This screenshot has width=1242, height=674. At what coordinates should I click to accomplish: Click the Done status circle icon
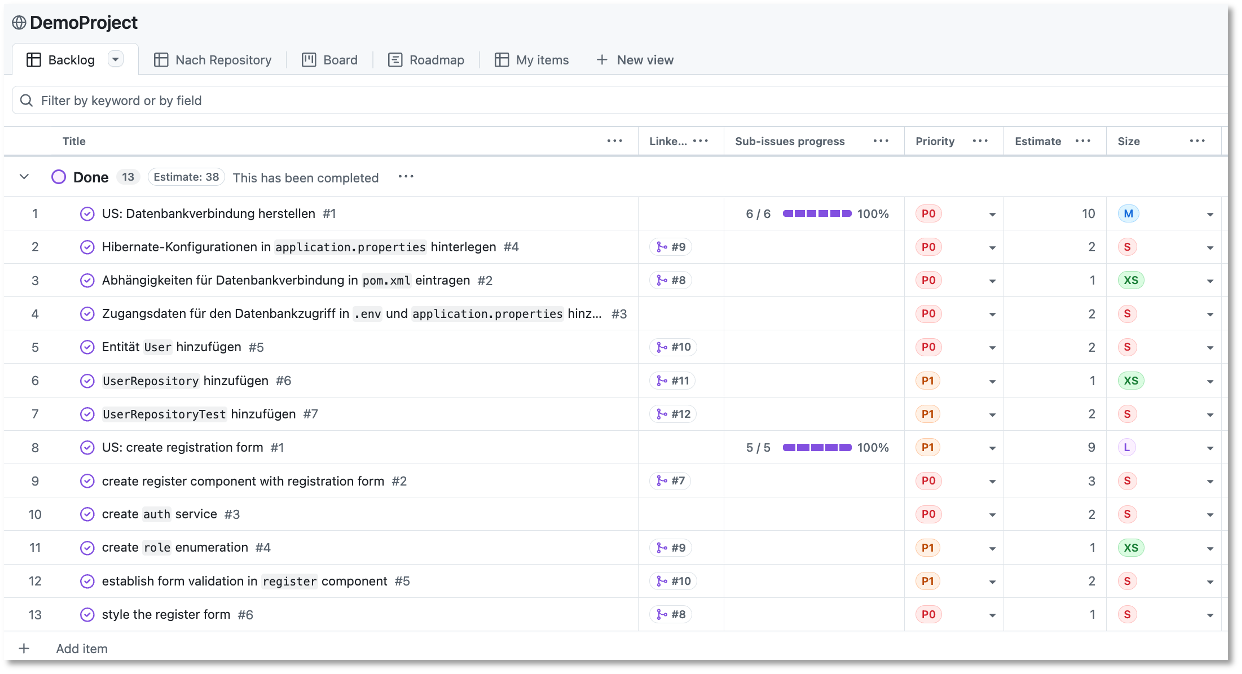click(x=58, y=177)
